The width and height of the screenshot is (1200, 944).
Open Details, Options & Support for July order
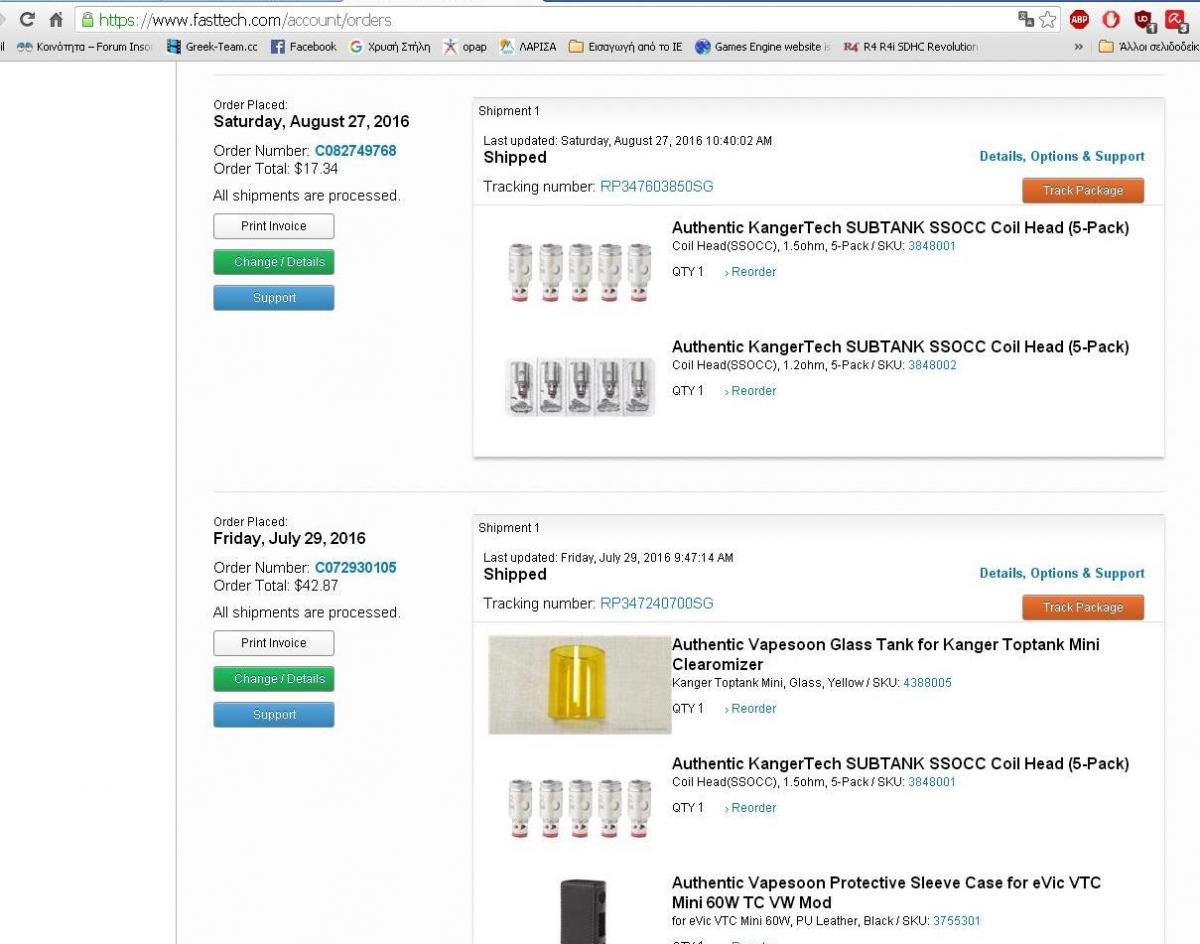(x=1062, y=573)
